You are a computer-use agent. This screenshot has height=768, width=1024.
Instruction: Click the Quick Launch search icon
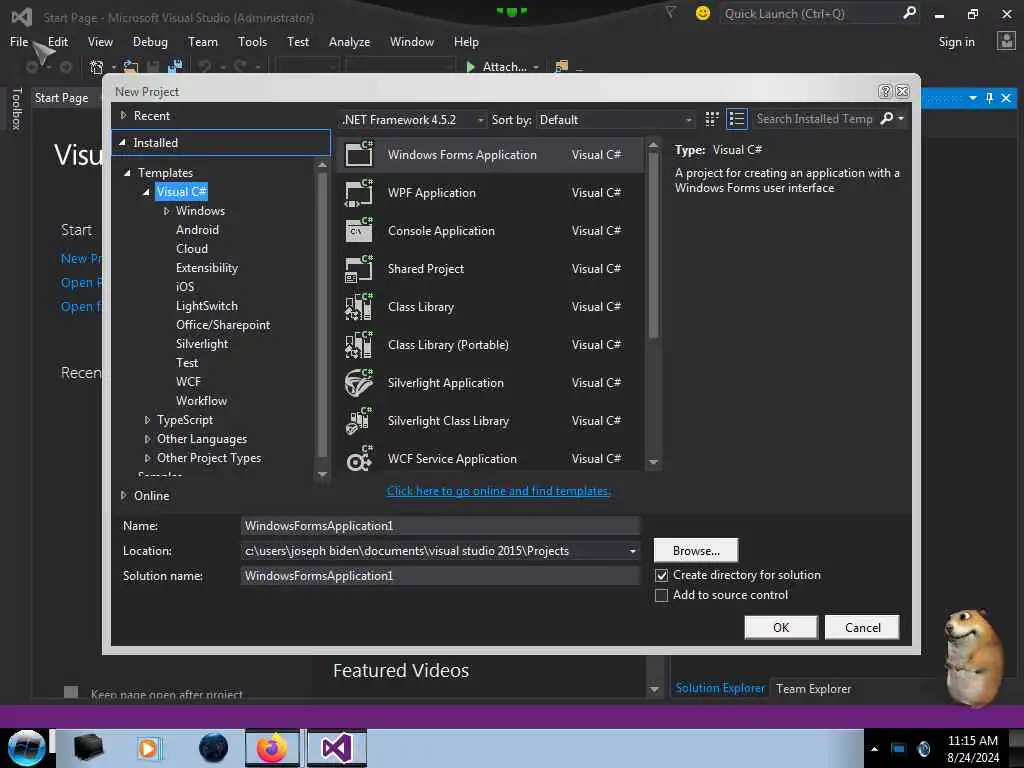(x=909, y=12)
